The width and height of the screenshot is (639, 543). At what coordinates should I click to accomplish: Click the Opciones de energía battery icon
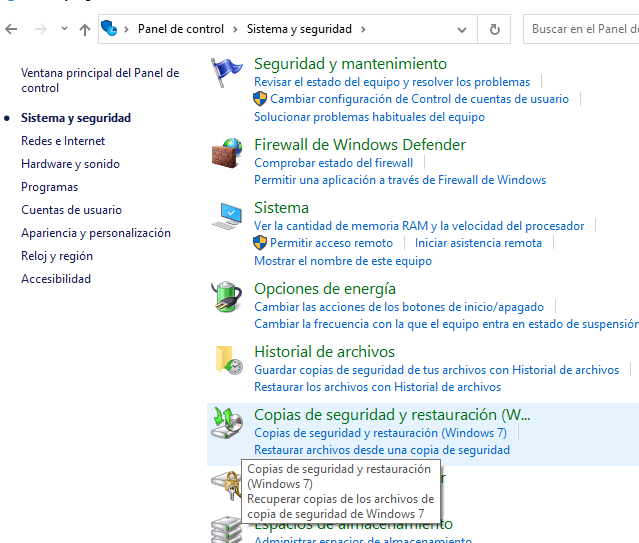coord(227,296)
